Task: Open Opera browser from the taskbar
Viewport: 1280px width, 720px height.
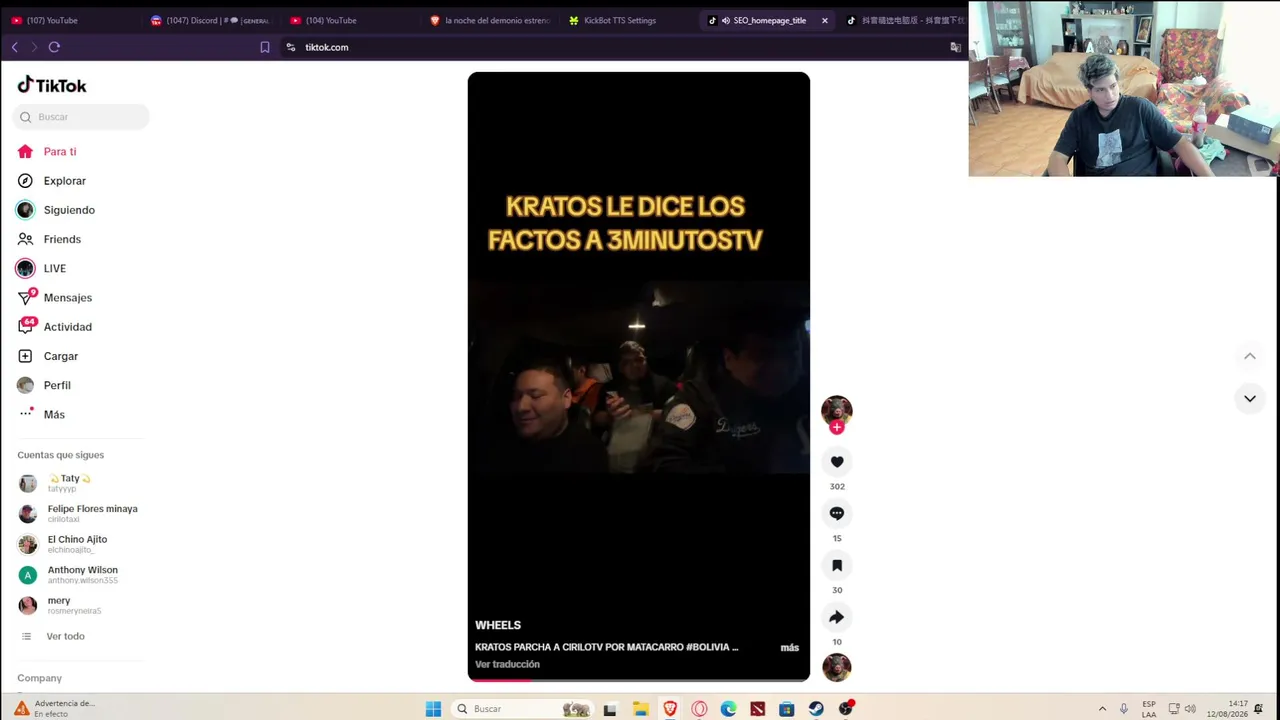Action: (699, 709)
